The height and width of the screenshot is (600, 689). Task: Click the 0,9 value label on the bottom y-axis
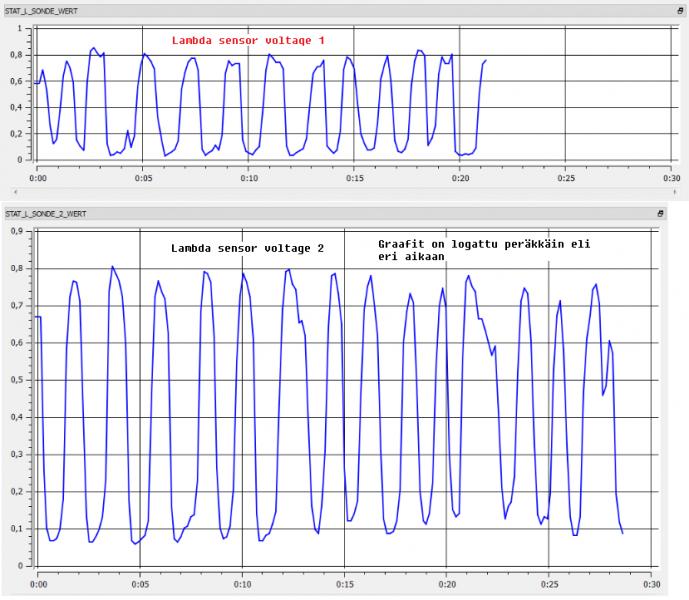pos(18,231)
